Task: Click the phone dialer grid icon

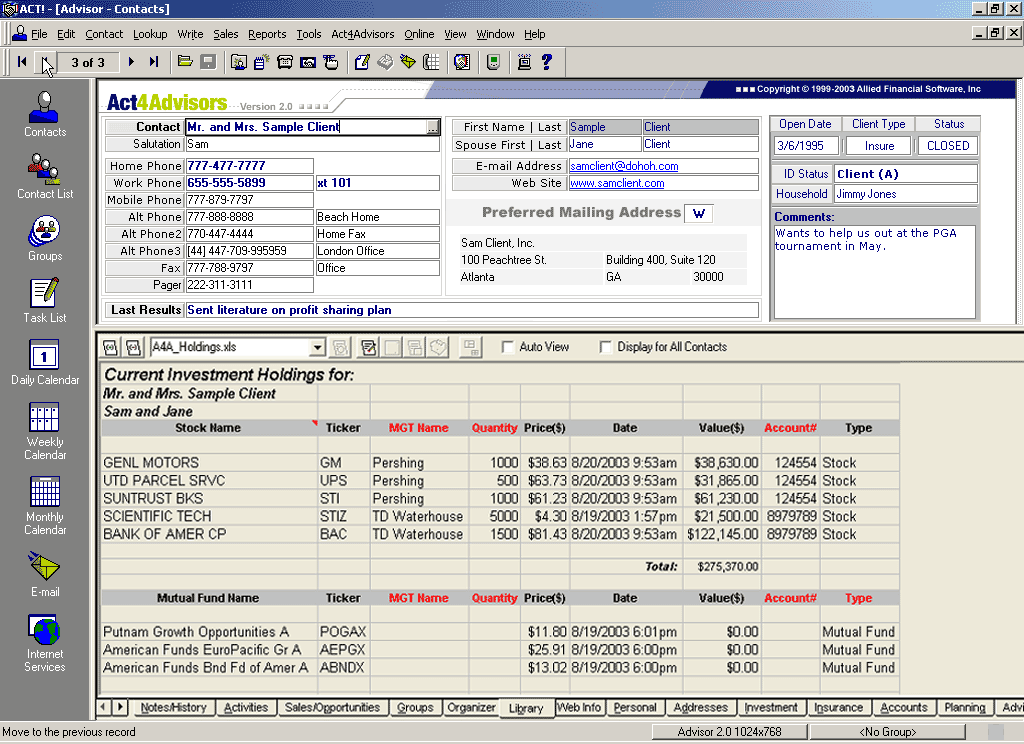Action: (x=431, y=62)
